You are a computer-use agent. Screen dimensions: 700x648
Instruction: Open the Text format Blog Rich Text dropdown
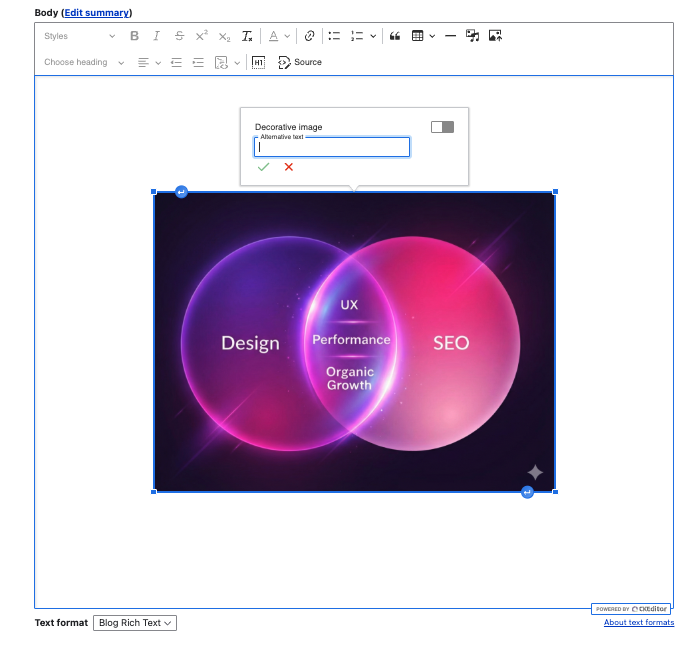click(x=135, y=623)
